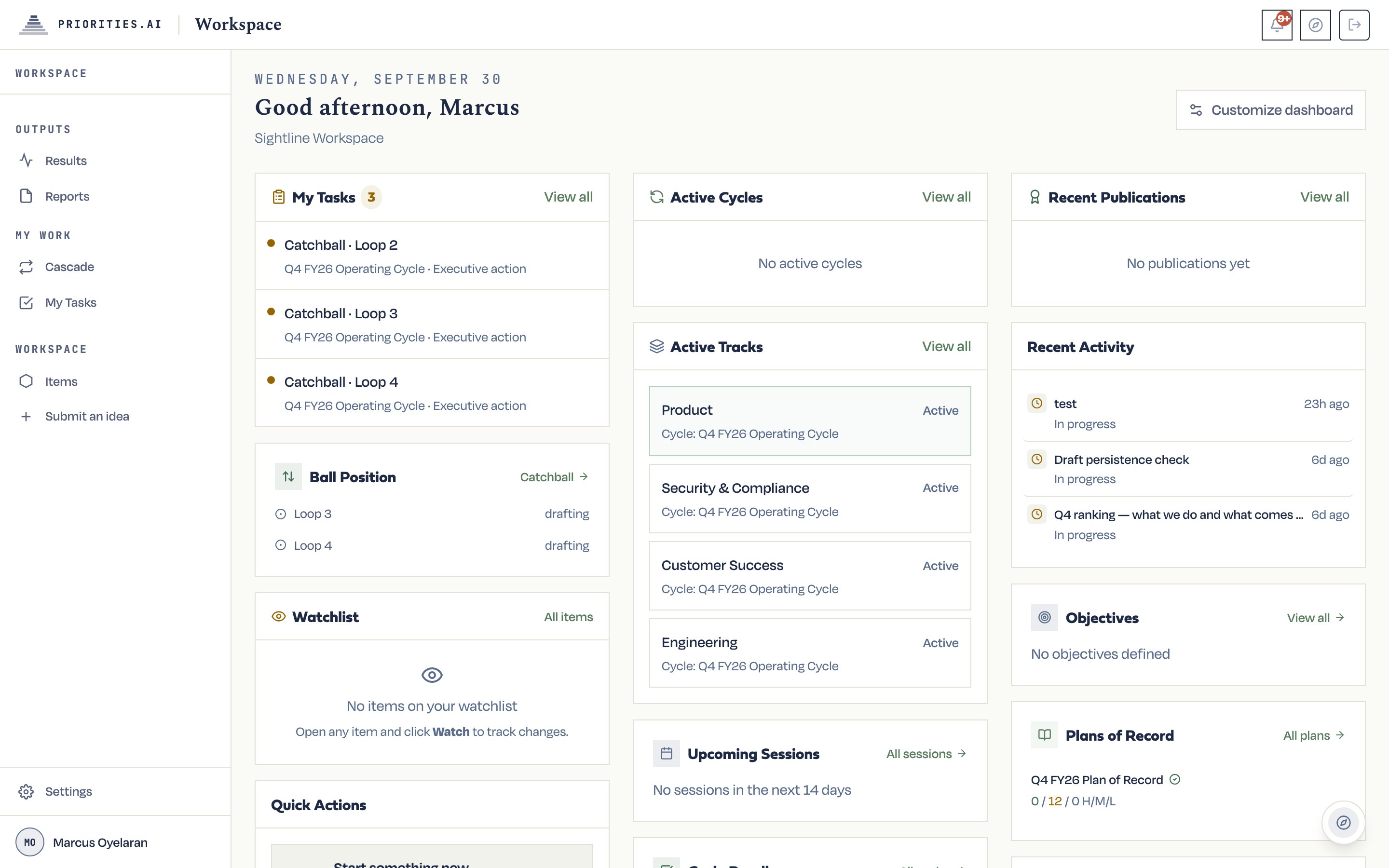Click the My Tasks clipboard icon

click(278, 197)
